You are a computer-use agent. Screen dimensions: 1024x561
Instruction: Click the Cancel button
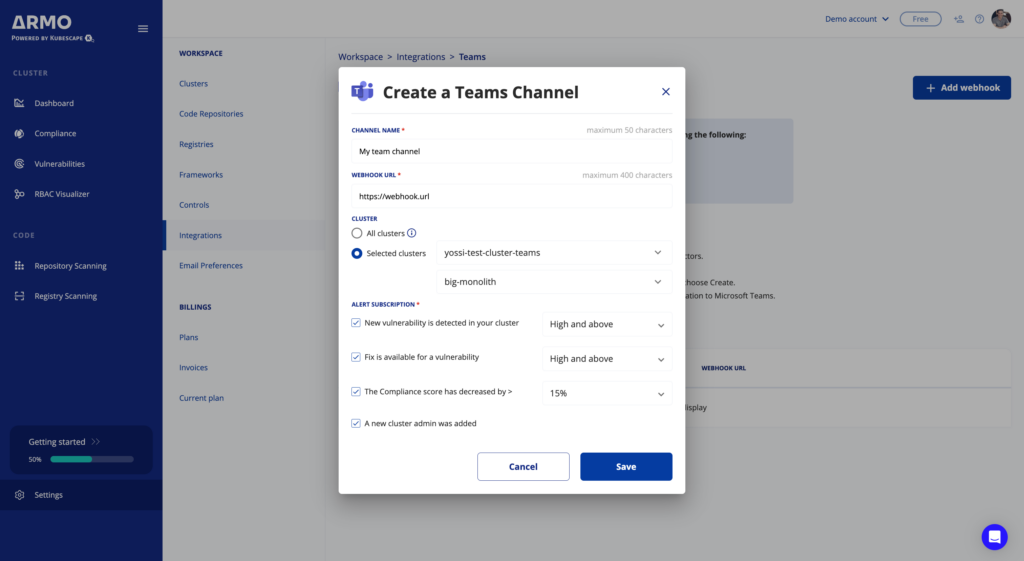point(523,466)
